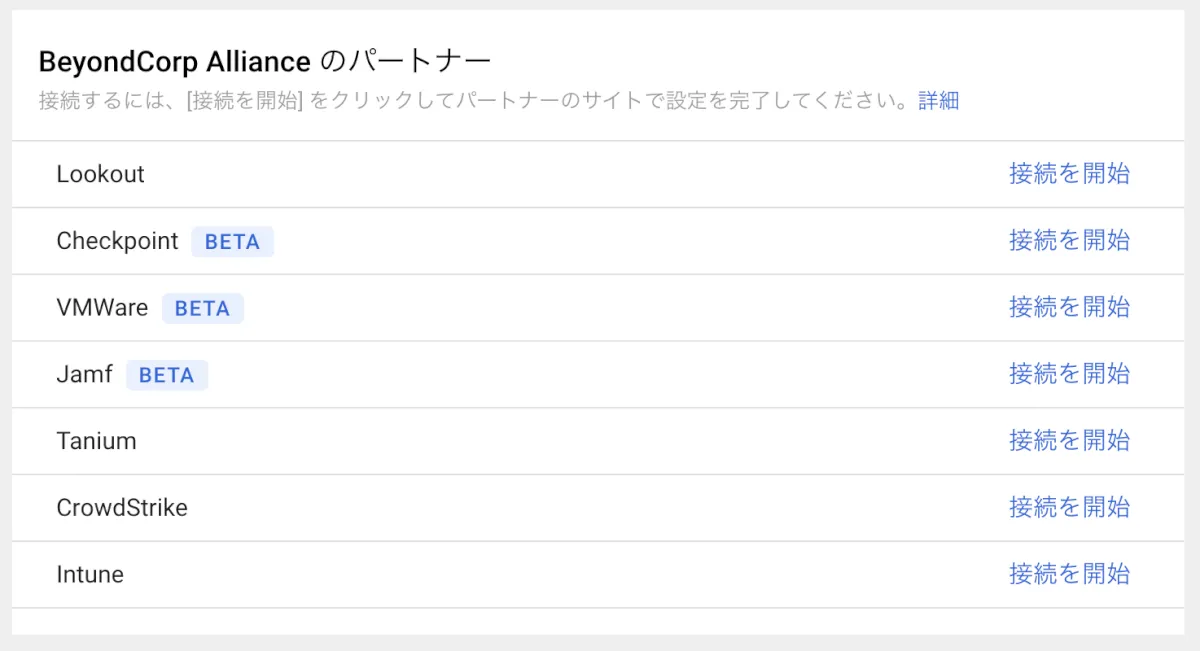Select the Lookout partner name
The height and width of the screenshot is (651, 1200).
[100, 174]
